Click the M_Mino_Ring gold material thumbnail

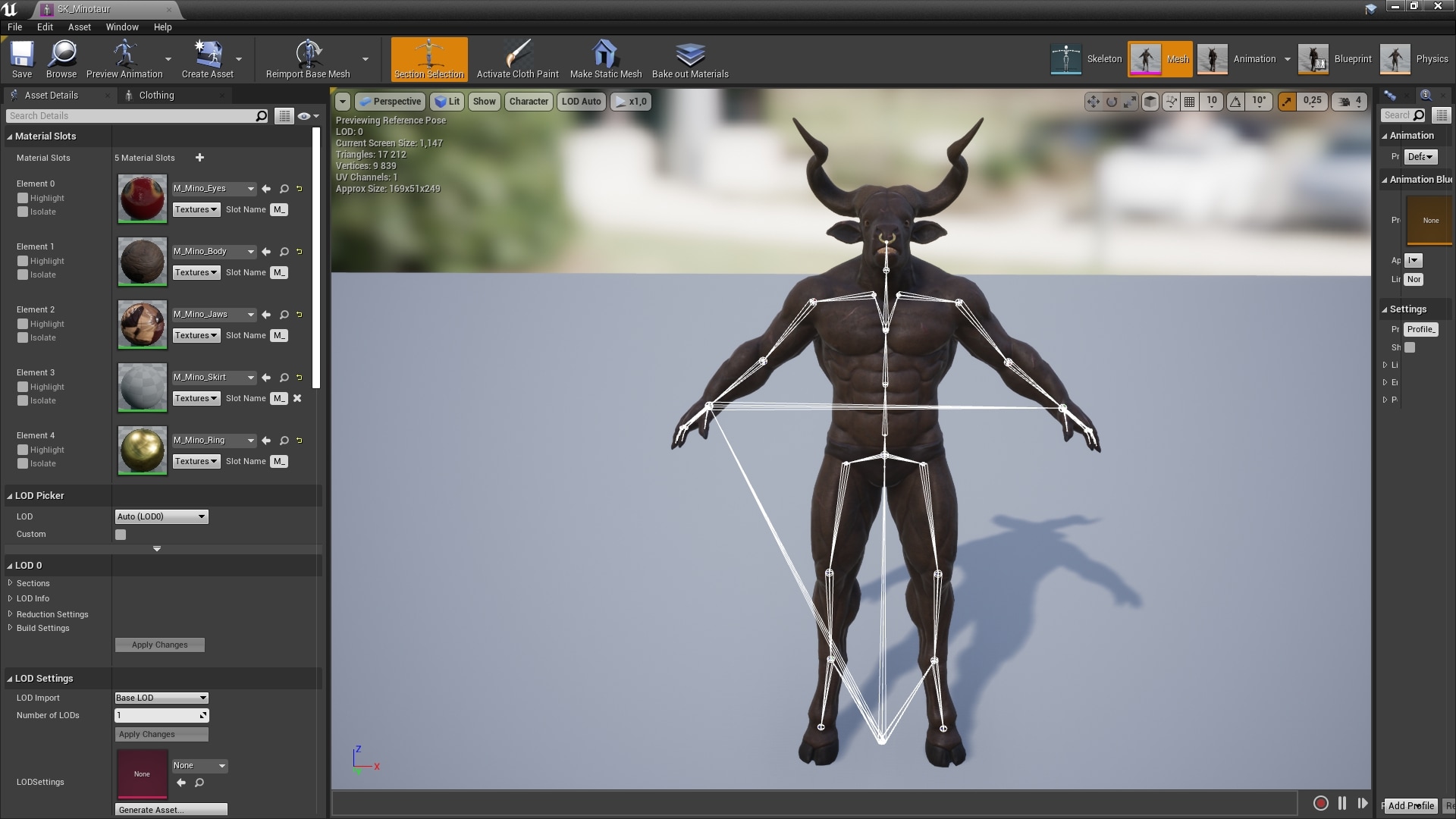coord(142,450)
